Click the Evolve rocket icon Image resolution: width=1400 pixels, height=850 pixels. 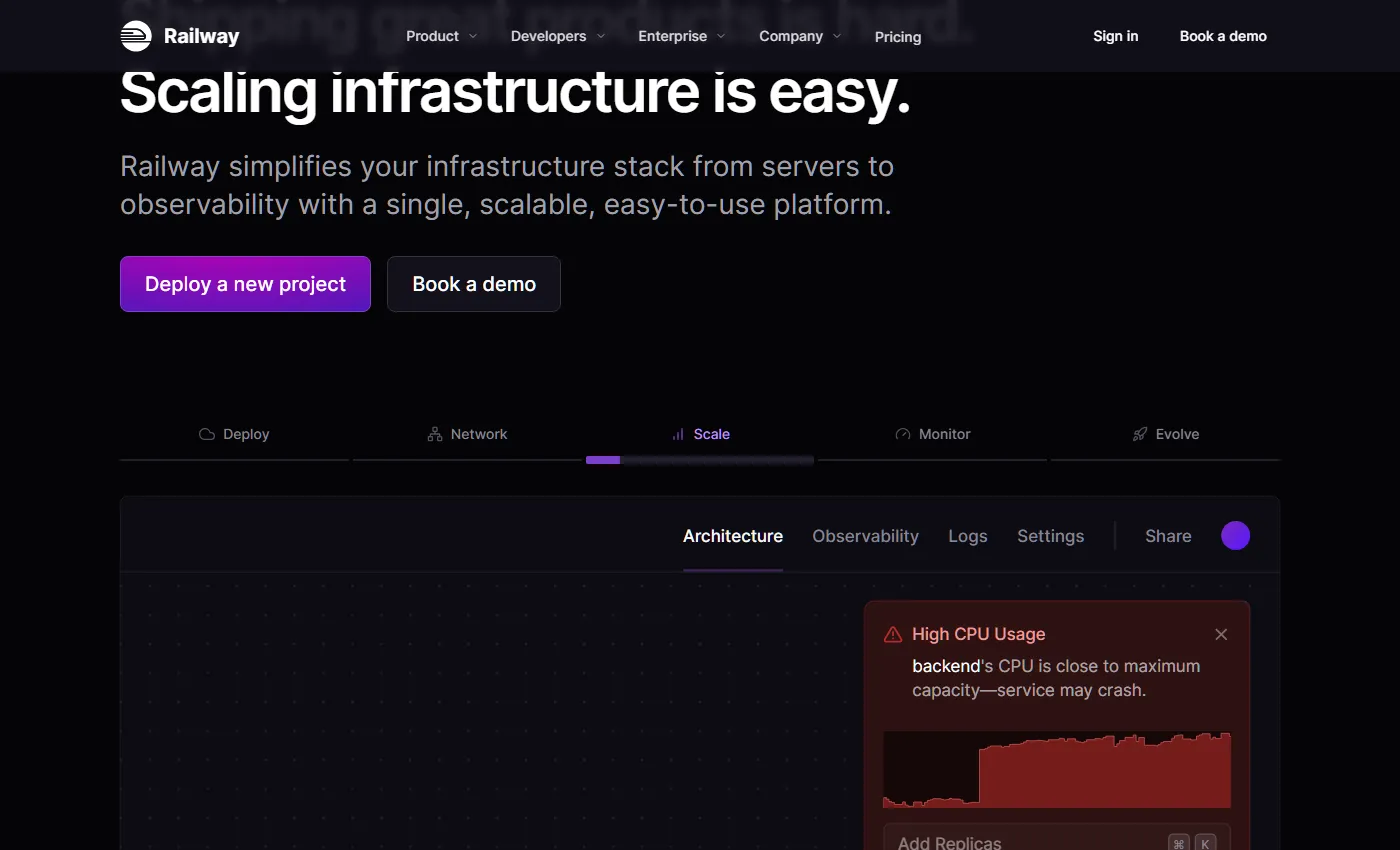point(1140,434)
